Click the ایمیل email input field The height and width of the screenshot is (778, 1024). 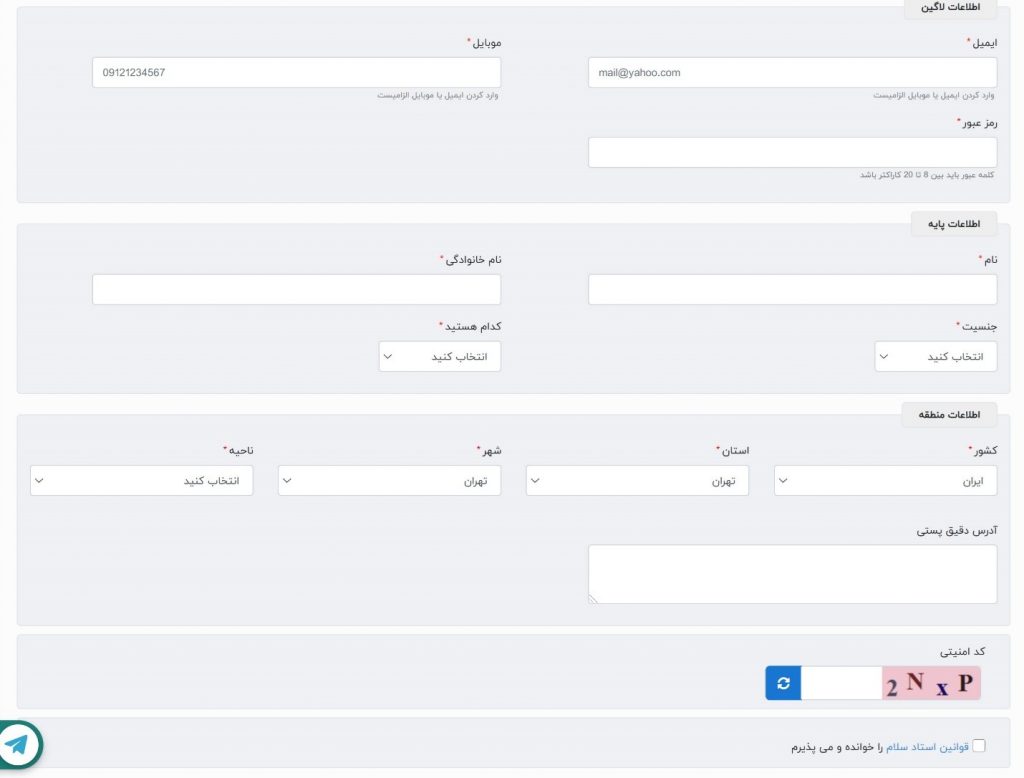[x=793, y=73]
